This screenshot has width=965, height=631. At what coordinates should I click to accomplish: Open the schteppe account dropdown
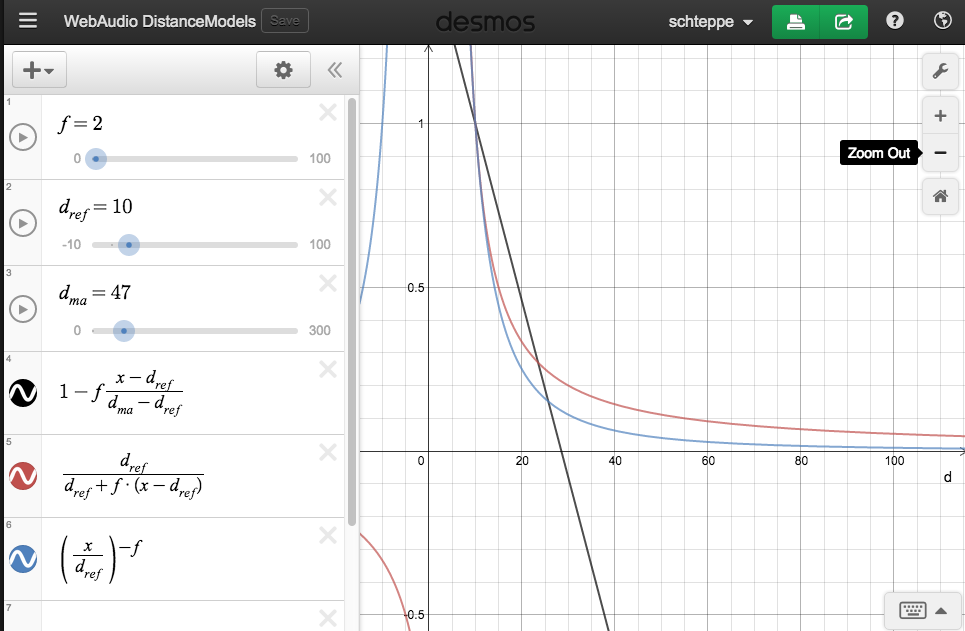[x=711, y=20]
